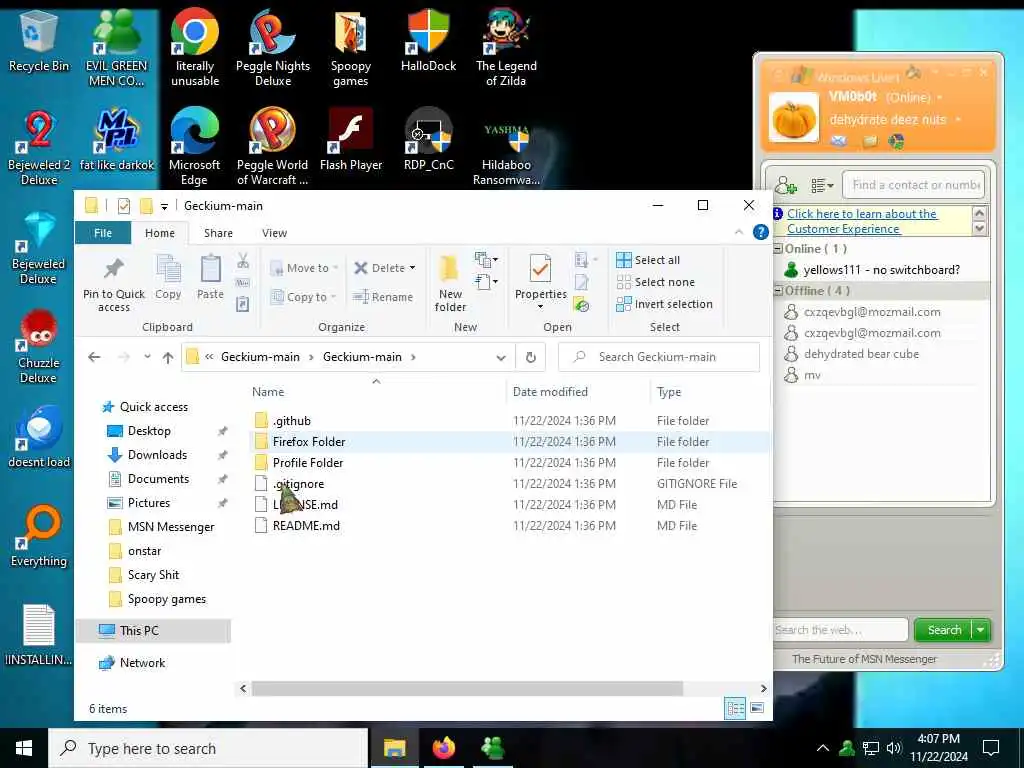Viewport: 1024px width, 768px height.
Task: Launch Peggle Nights Deluxe shortcut
Action: [x=272, y=48]
